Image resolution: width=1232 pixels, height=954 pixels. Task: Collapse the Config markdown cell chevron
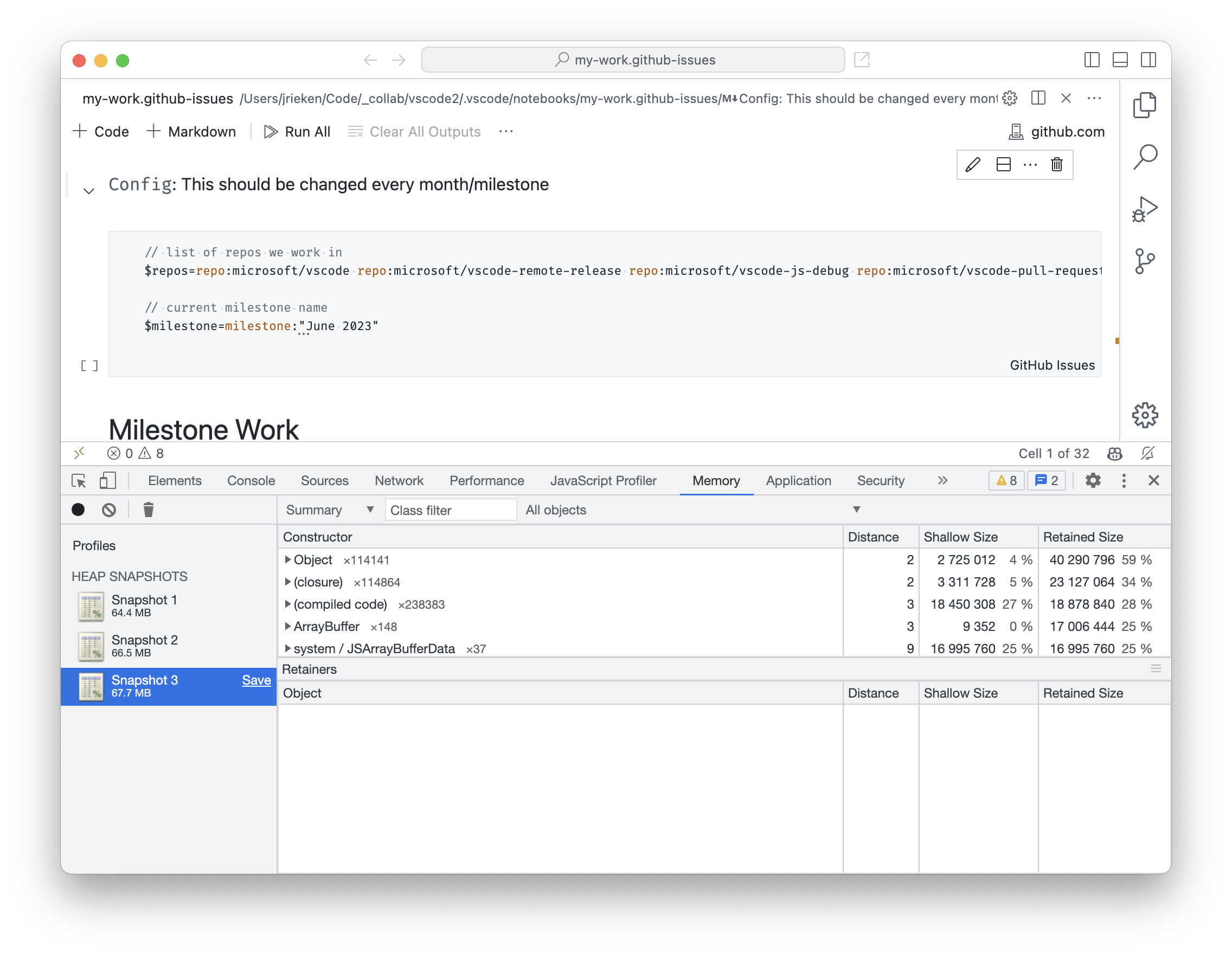tap(88, 191)
